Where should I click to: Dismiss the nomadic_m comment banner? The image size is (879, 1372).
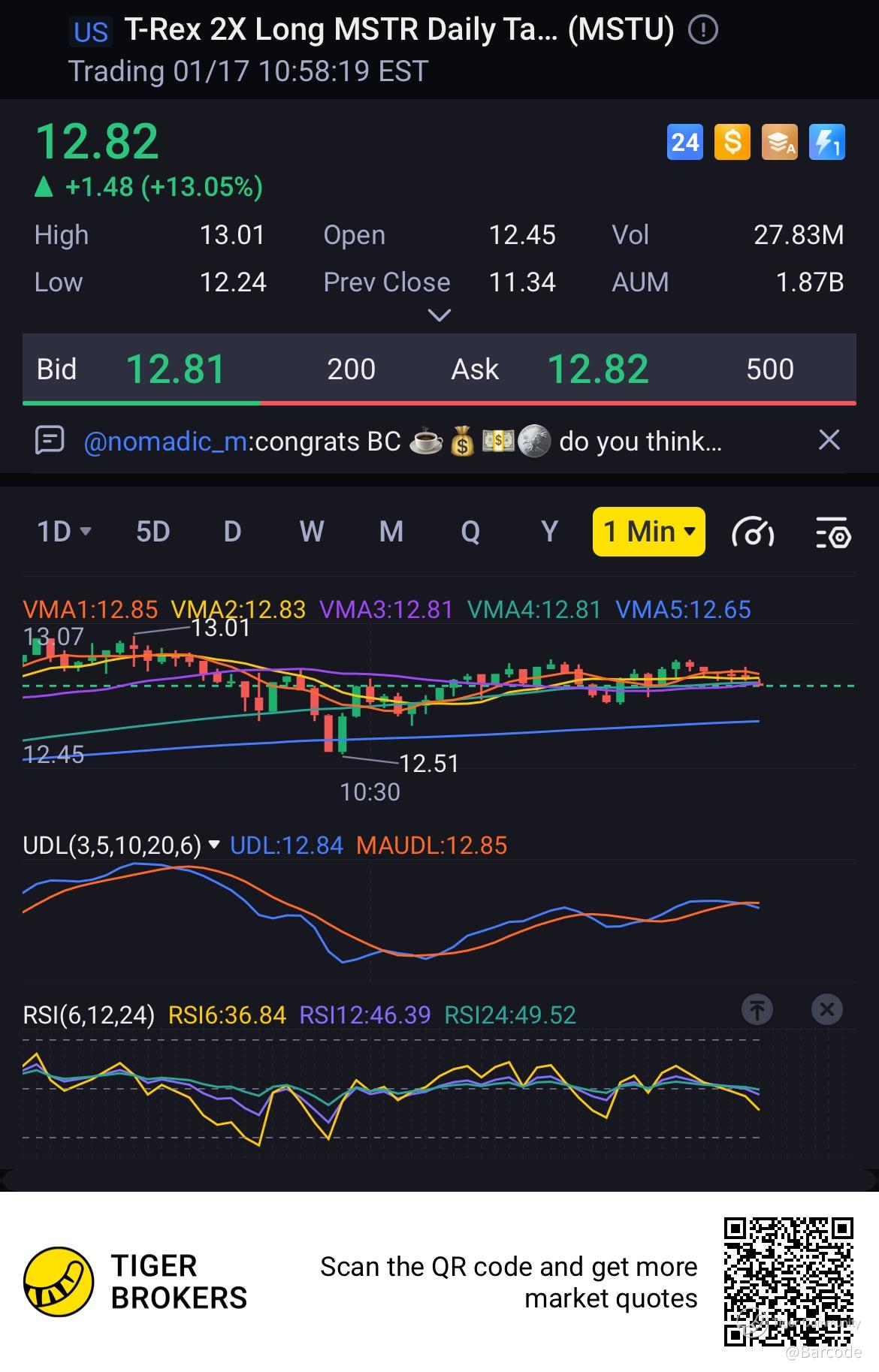coord(829,440)
